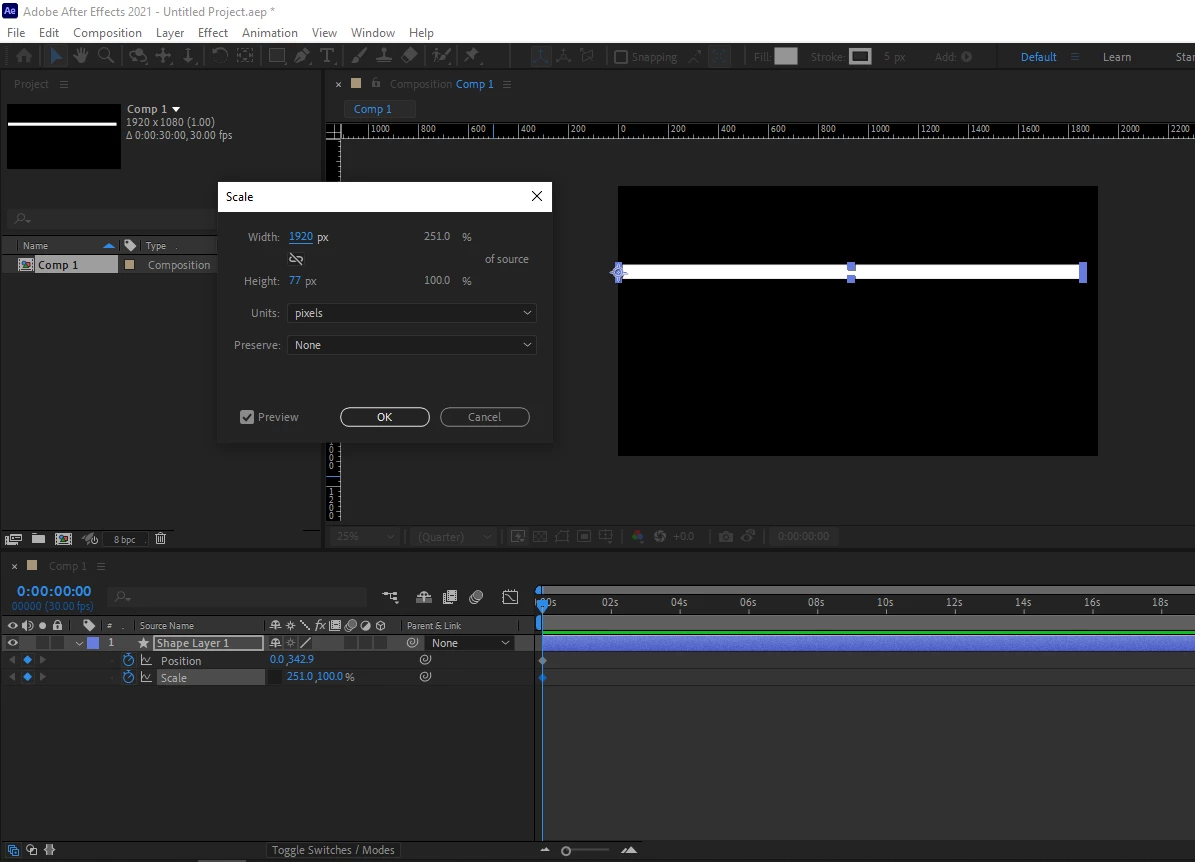Click the timeline zoom slider knob
1195x862 pixels.
click(565, 851)
